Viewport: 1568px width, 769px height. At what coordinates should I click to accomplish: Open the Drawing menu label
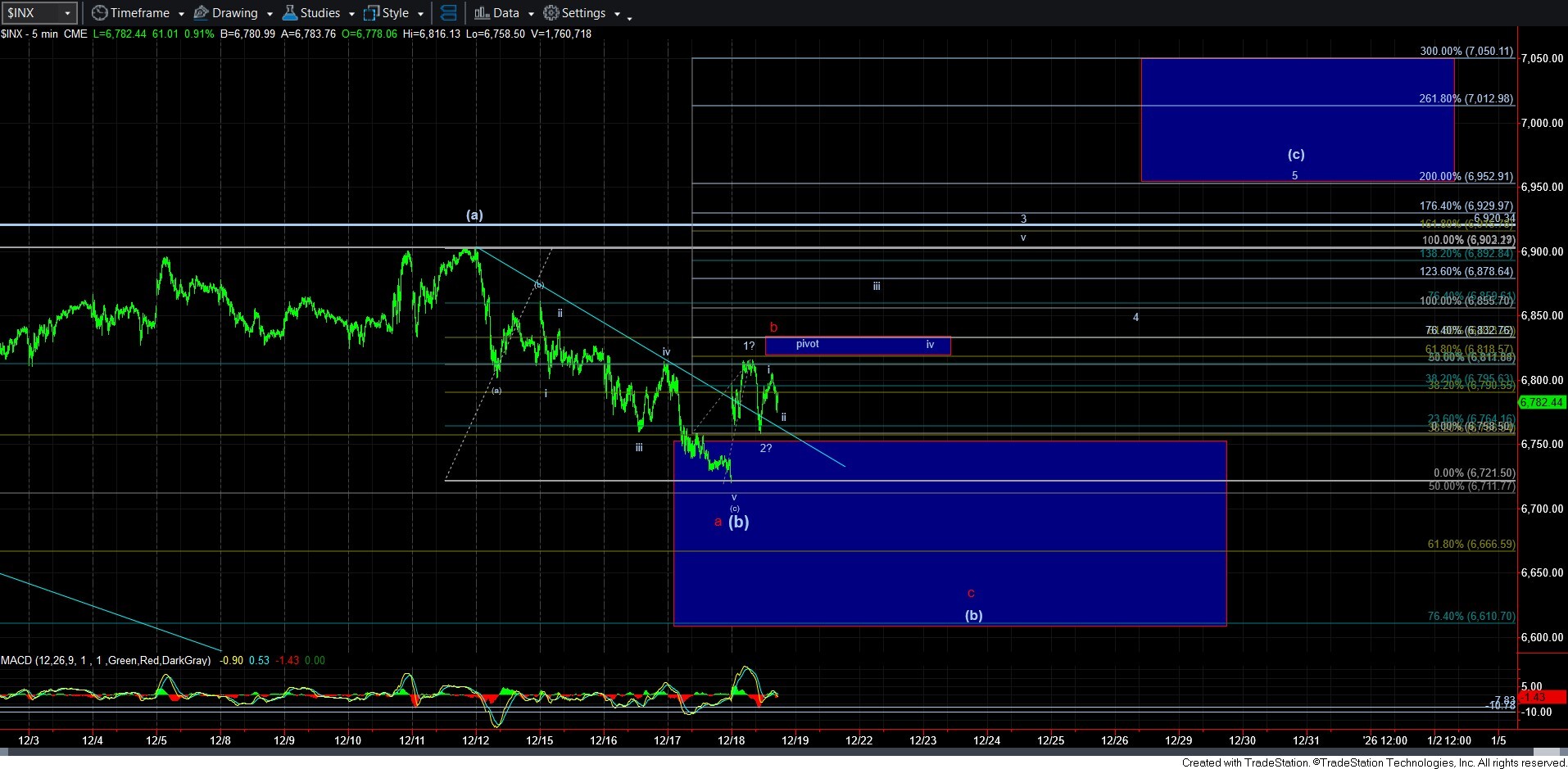234,13
